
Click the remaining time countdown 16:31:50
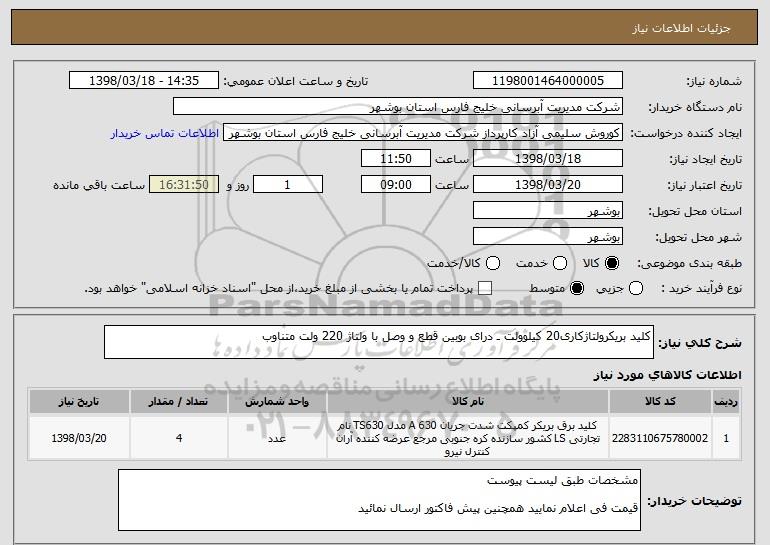pyautogui.click(x=184, y=185)
